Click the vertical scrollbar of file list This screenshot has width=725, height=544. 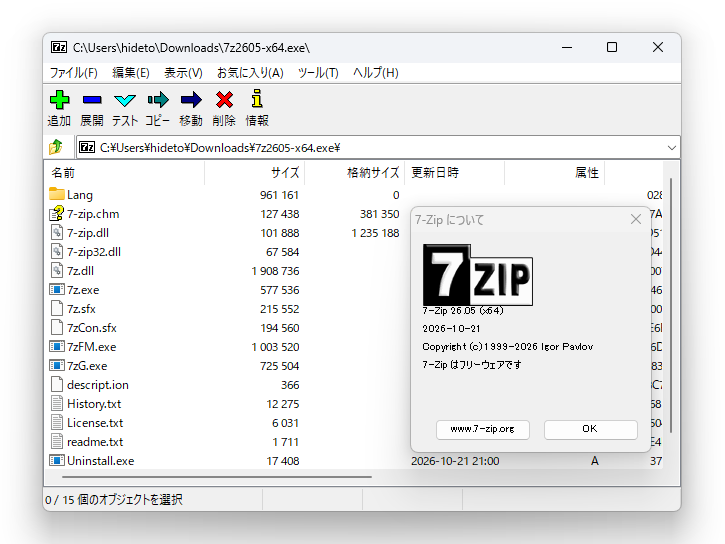pos(670,305)
